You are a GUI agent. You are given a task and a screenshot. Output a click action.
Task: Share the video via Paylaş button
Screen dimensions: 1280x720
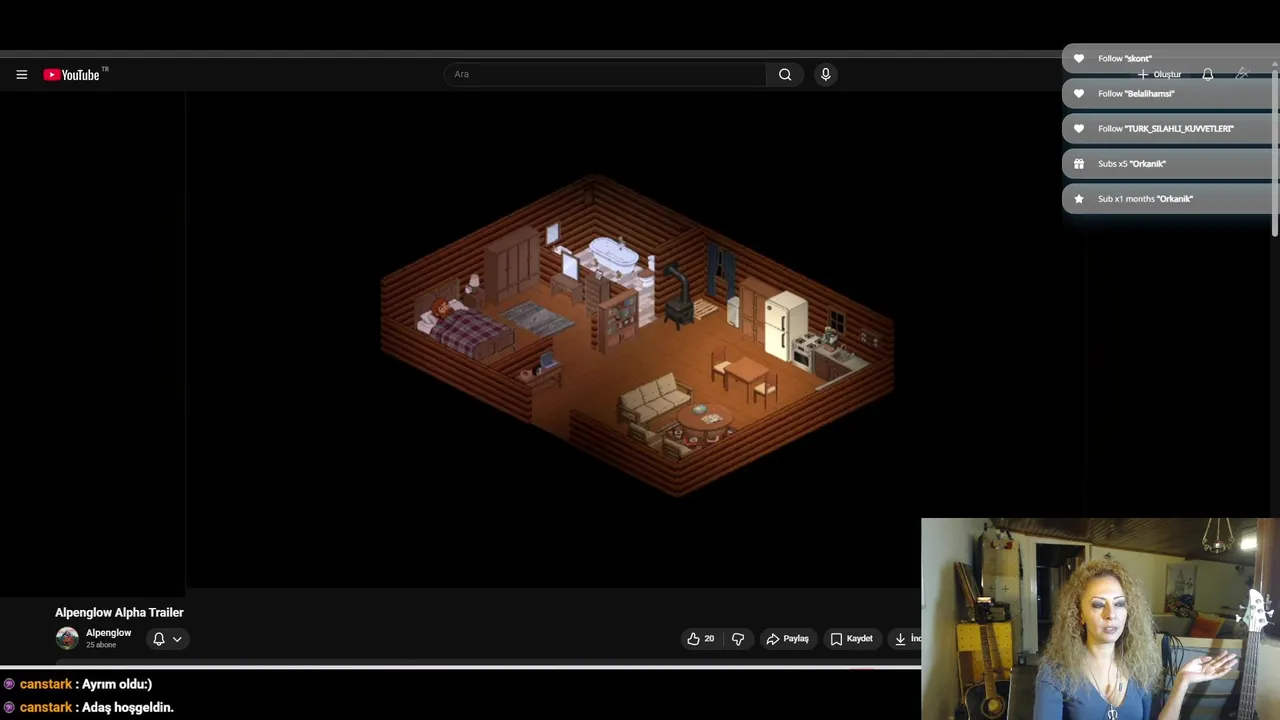(787, 638)
